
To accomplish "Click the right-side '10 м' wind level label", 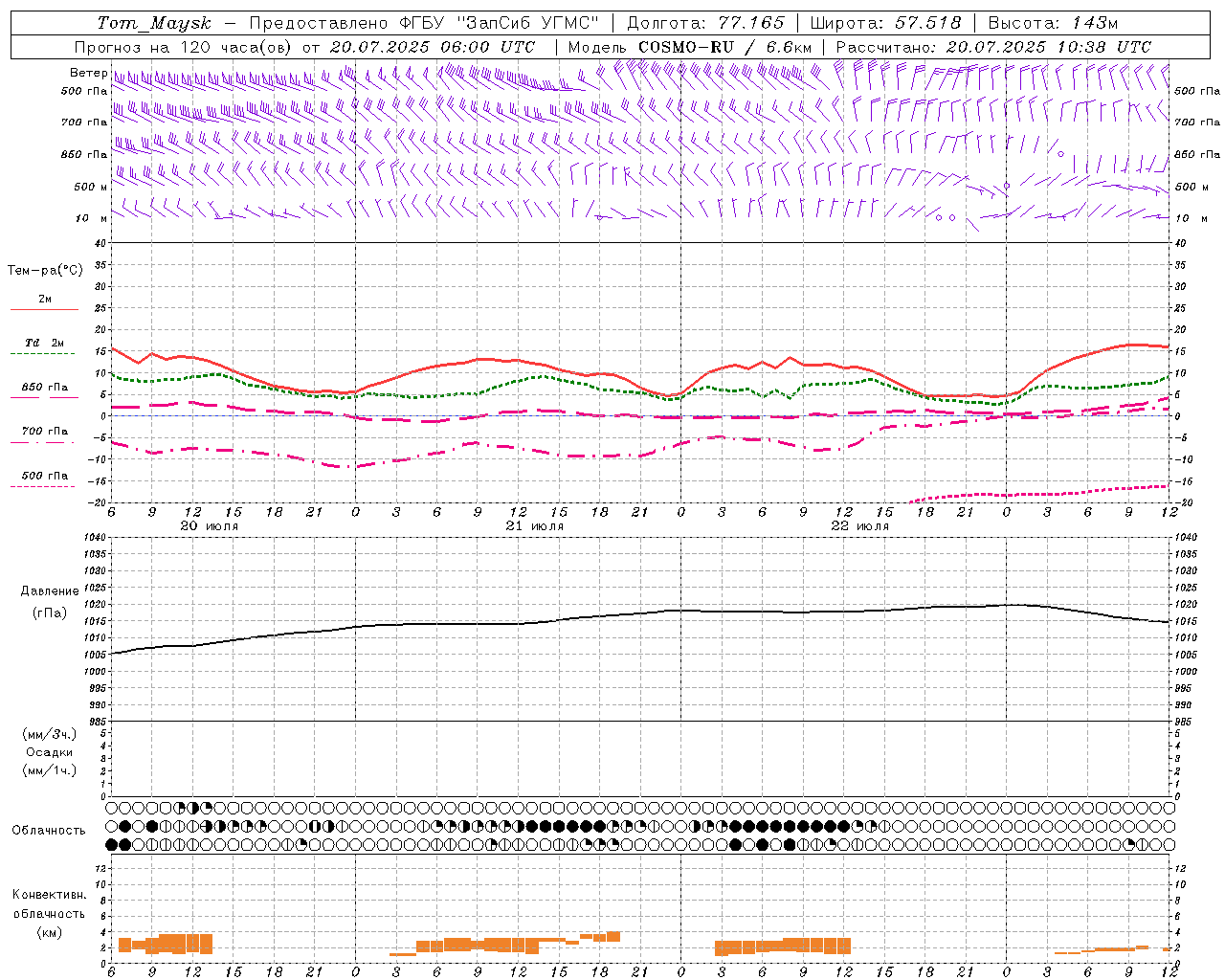I will pyautogui.click(x=1192, y=218).
